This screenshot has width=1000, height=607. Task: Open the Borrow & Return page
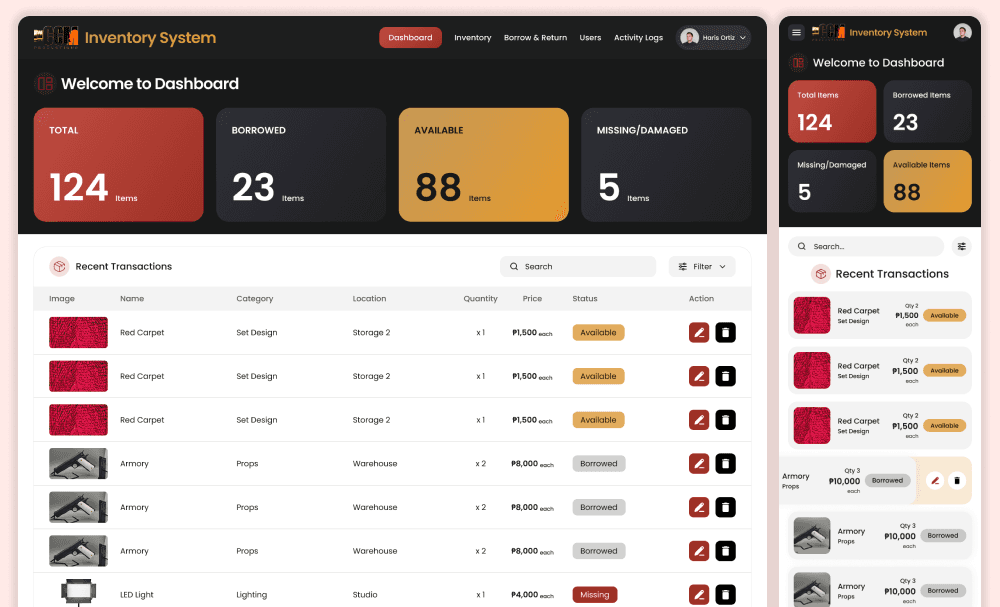535,38
